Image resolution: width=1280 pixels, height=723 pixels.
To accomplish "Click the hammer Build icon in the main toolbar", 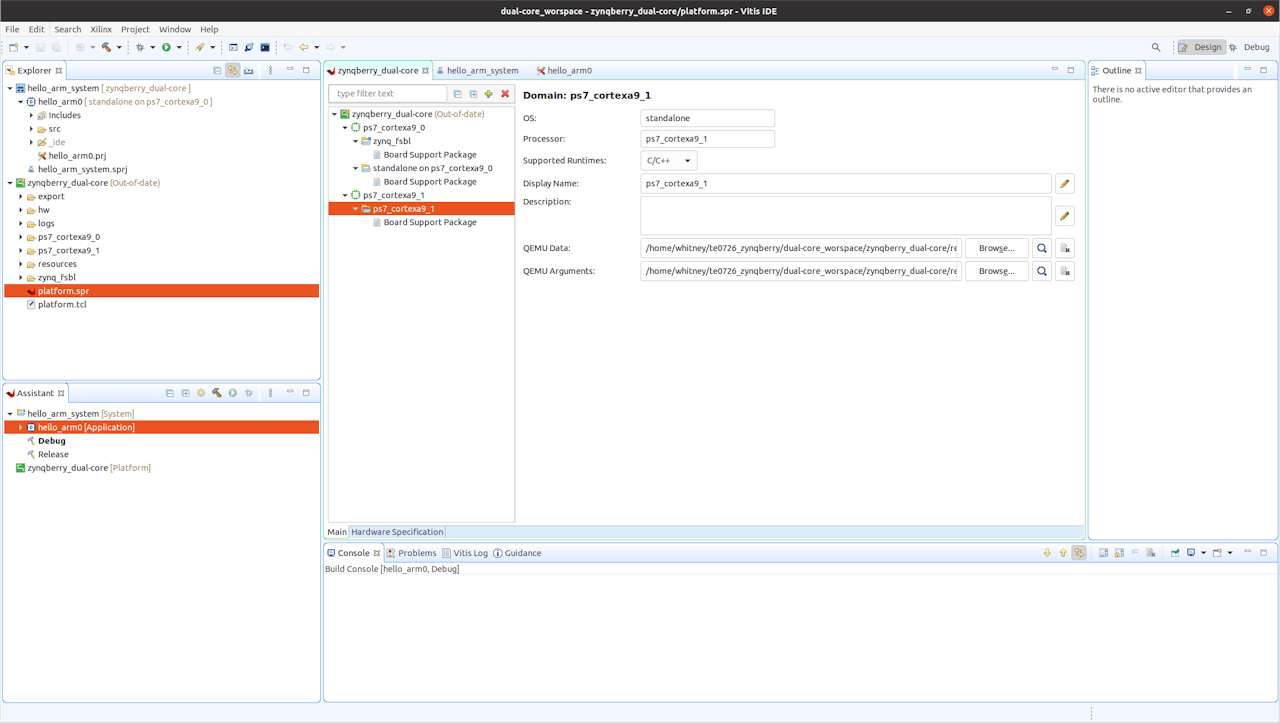I will point(106,47).
